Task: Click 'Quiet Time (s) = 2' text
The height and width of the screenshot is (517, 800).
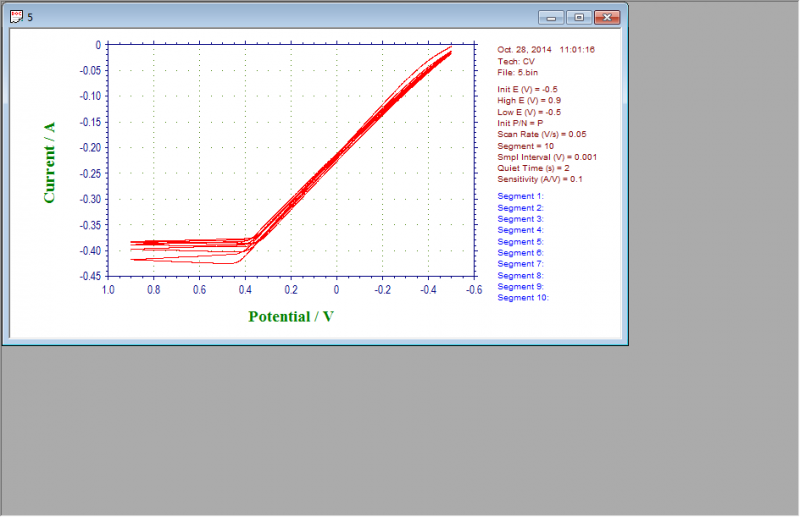Action: (534, 168)
